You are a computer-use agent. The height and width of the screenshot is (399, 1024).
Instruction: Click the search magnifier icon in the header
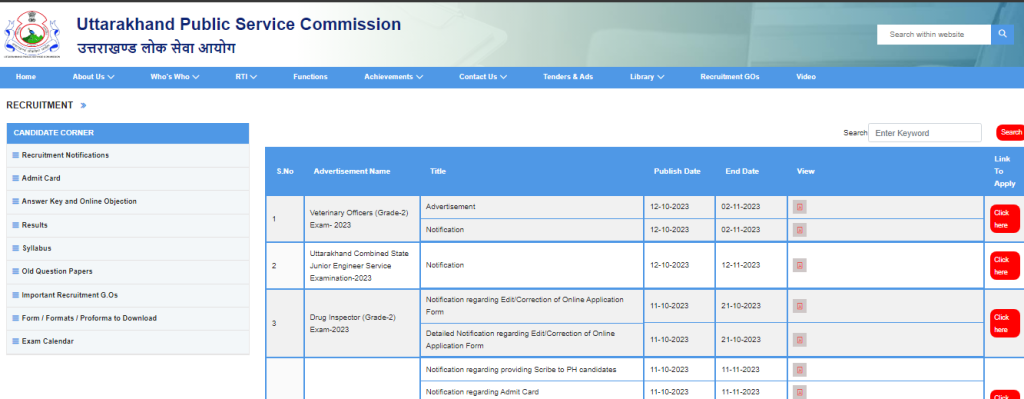(1002, 35)
